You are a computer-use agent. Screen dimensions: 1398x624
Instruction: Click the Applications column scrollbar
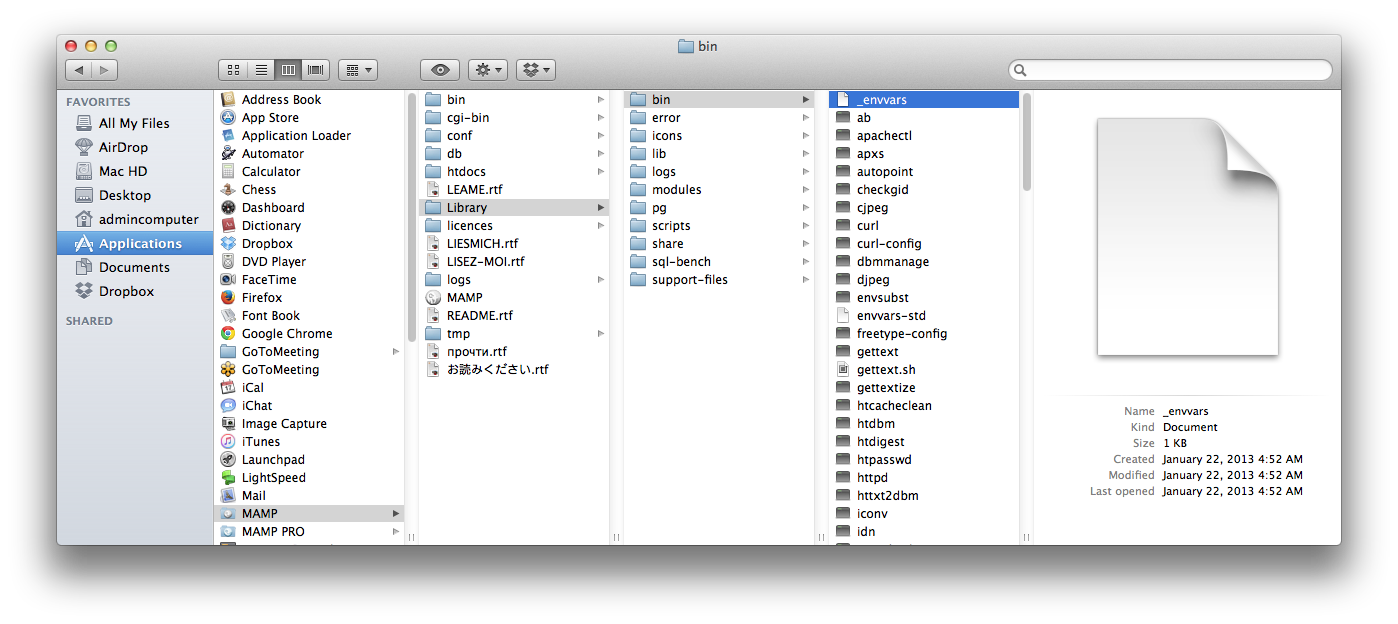(x=411, y=218)
